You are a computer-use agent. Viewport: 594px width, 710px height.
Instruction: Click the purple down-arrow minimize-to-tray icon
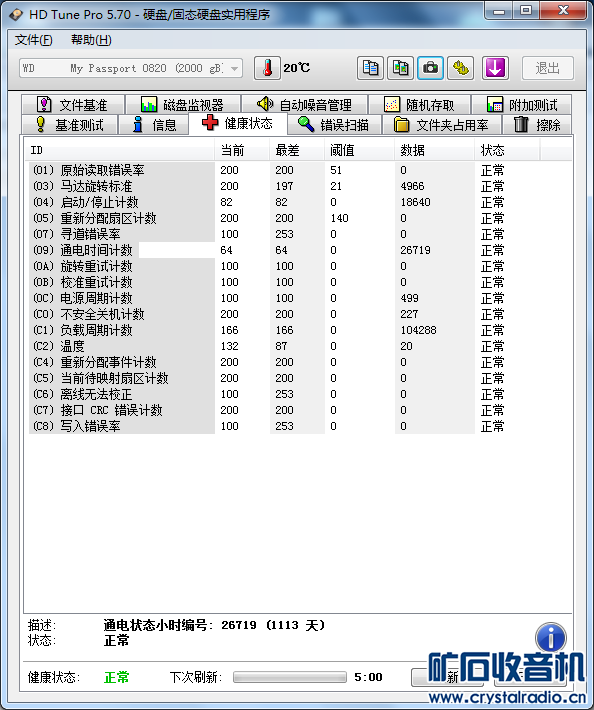(495, 68)
